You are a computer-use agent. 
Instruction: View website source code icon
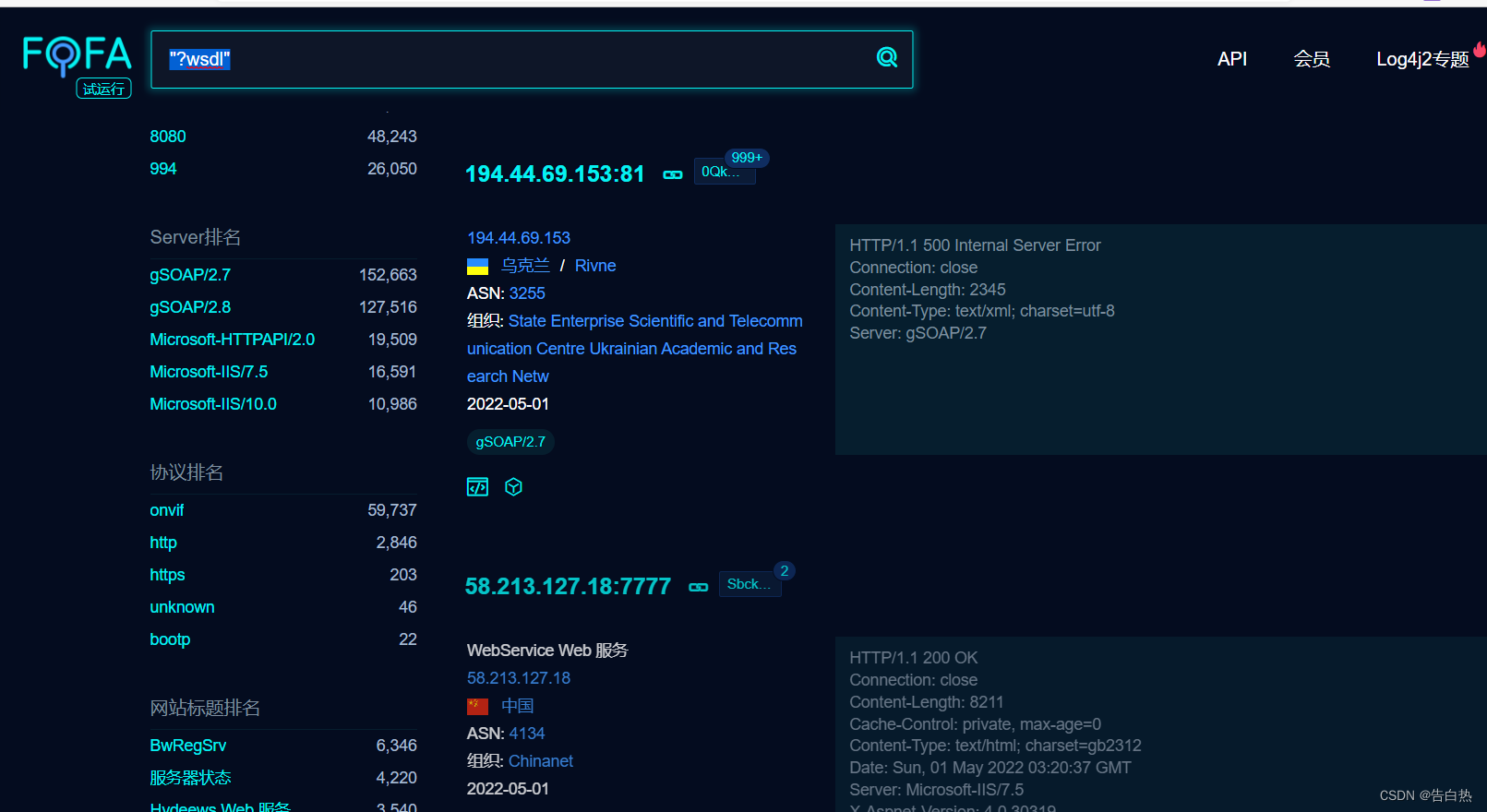click(x=477, y=487)
